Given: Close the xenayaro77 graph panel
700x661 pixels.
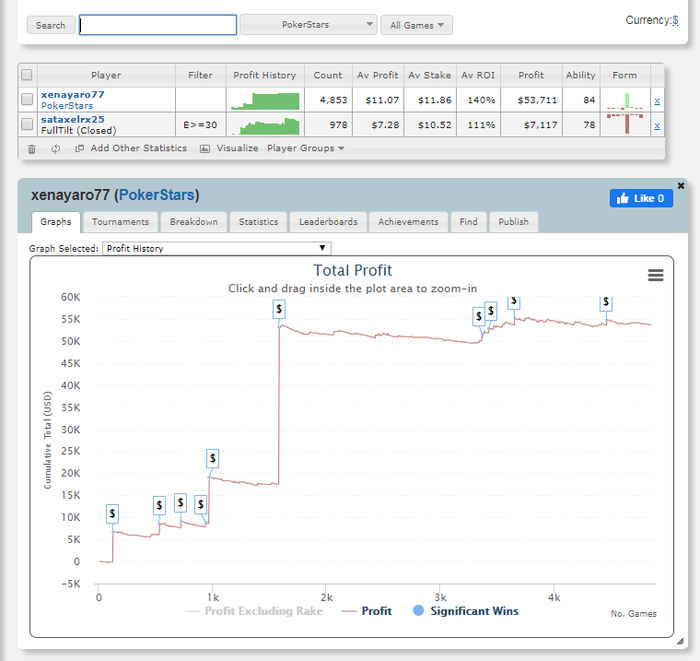Looking at the screenshot, I should coord(681,186).
